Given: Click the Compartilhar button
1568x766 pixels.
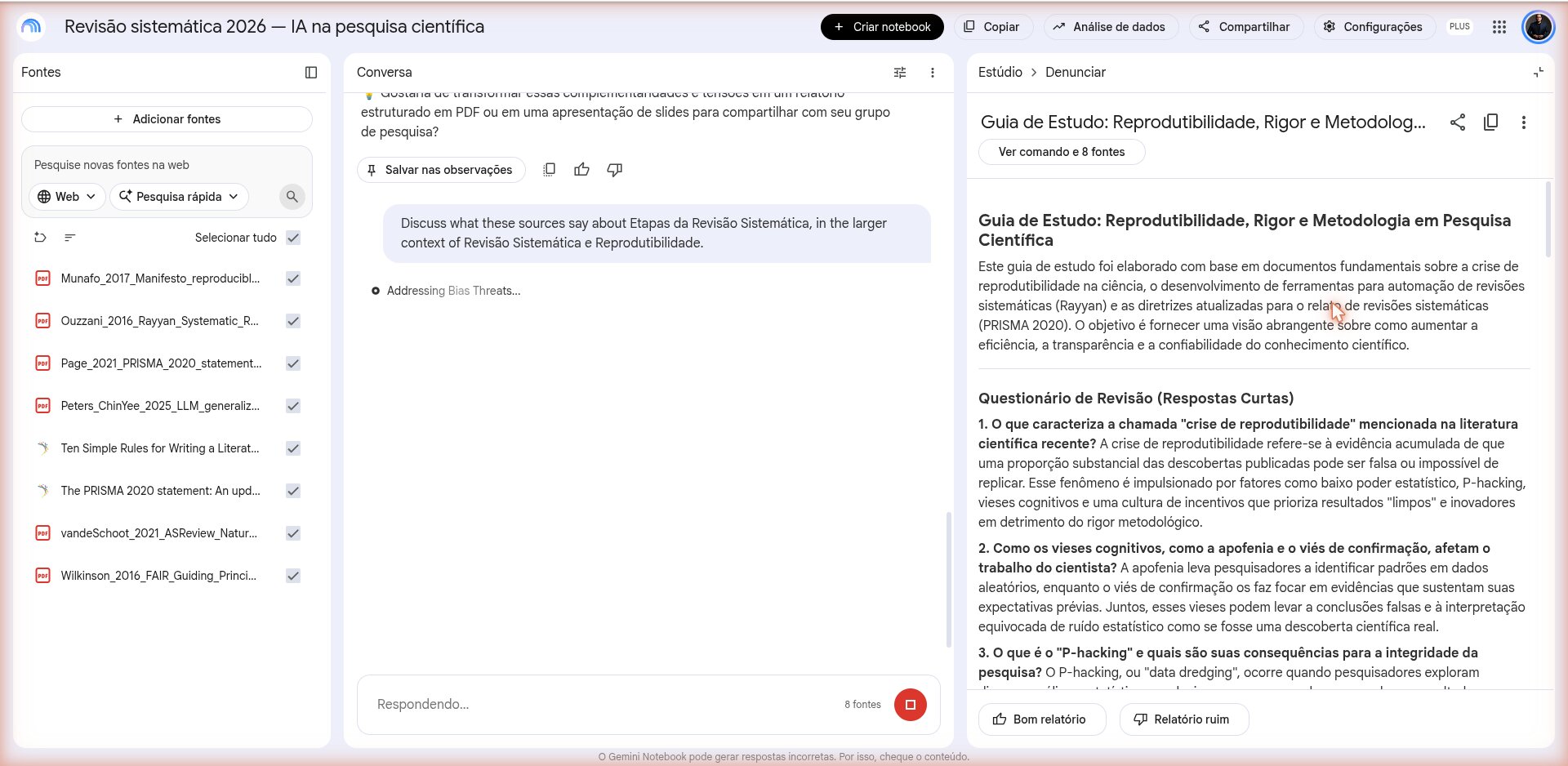Looking at the screenshot, I should [x=1245, y=27].
